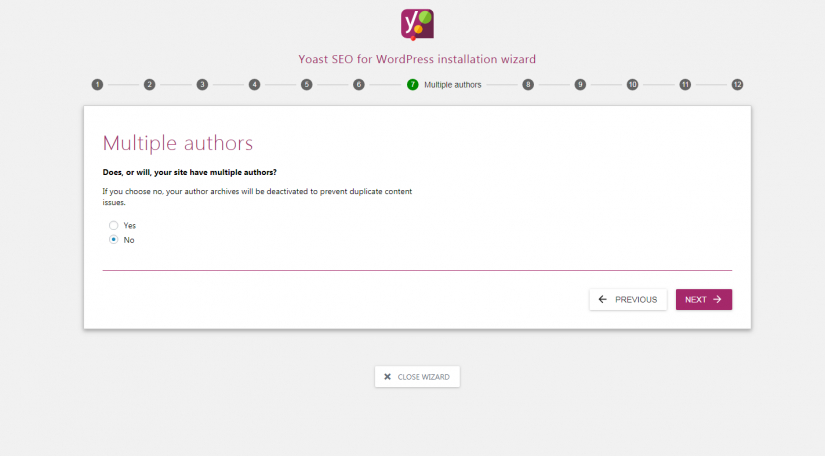The image size is (825, 456).
Task: Click step 6 circle
Action: pyautogui.click(x=358, y=85)
